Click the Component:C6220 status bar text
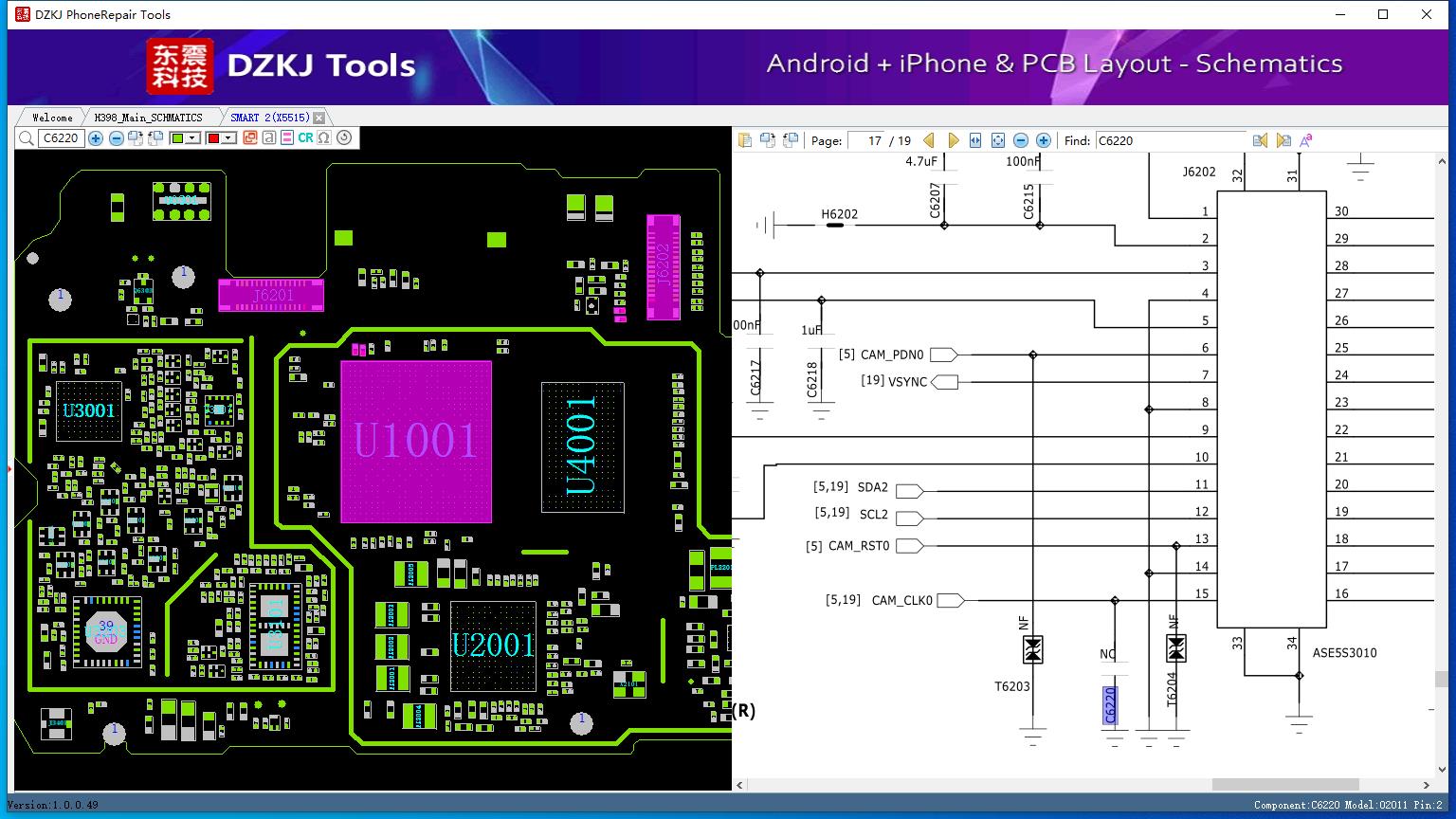The height and width of the screenshot is (819, 1456). click(1296, 805)
